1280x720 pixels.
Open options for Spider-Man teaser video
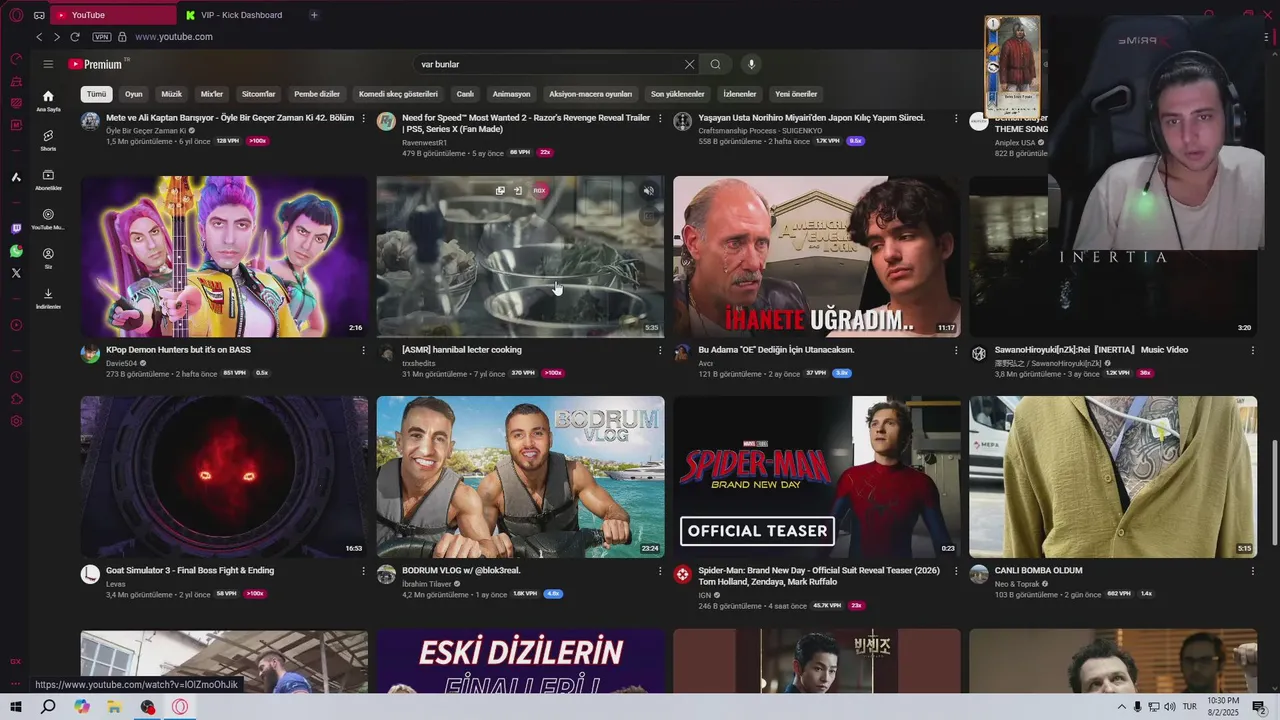click(956, 571)
